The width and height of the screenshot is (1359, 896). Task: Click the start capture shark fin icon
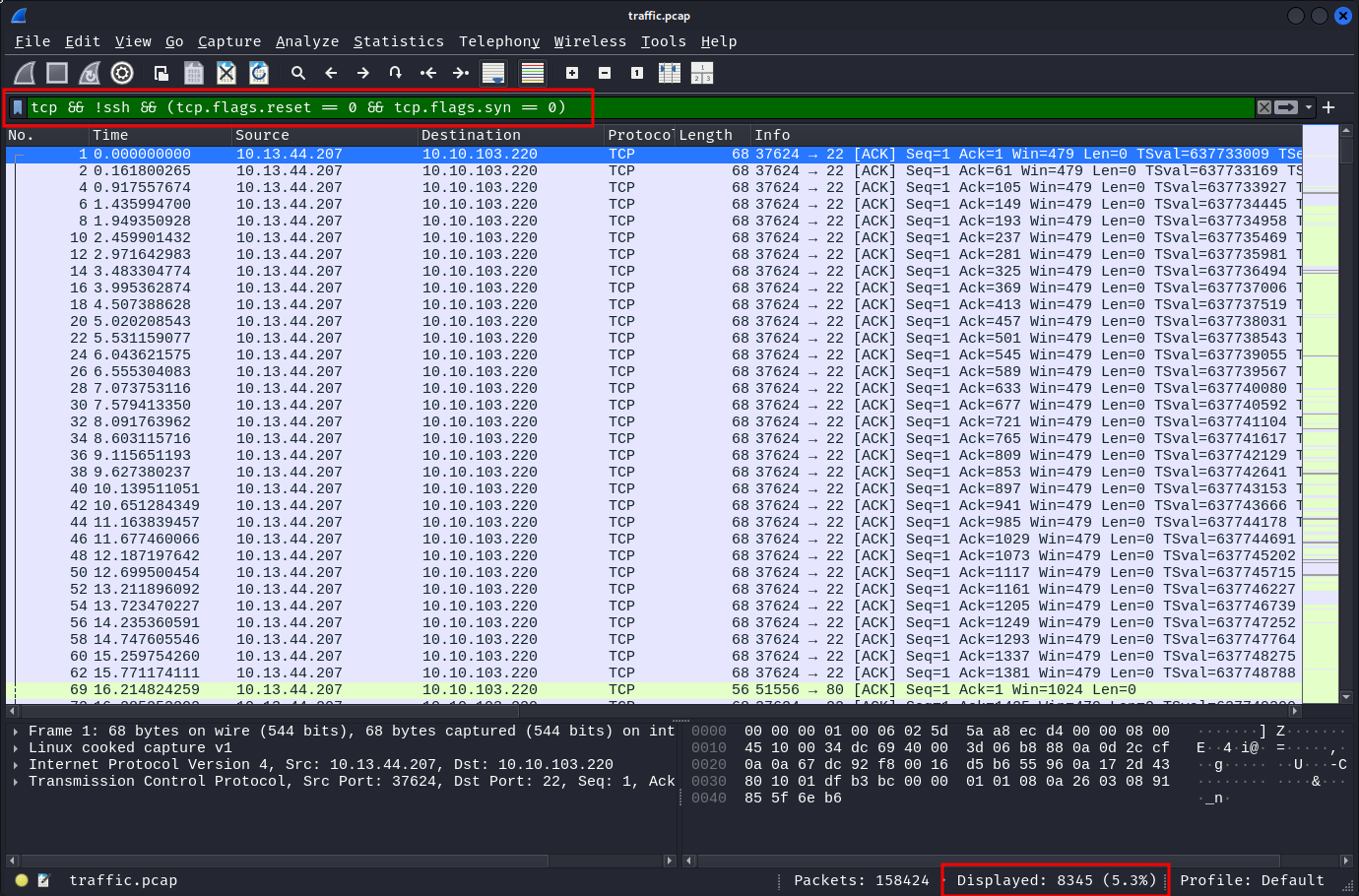pyautogui.click(x=25, y=73)
